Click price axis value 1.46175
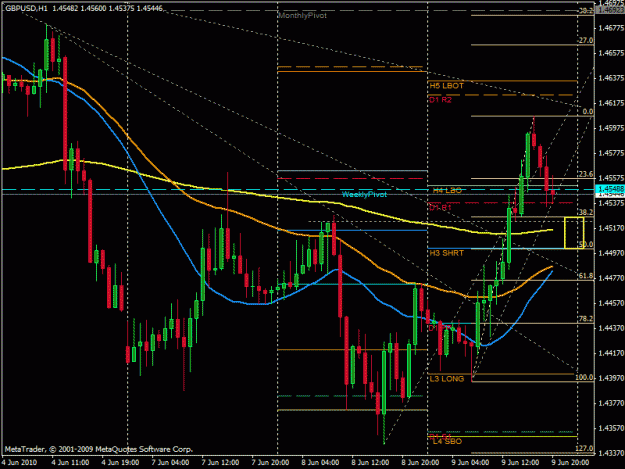 pyautogui.click(x=611, y=103)
